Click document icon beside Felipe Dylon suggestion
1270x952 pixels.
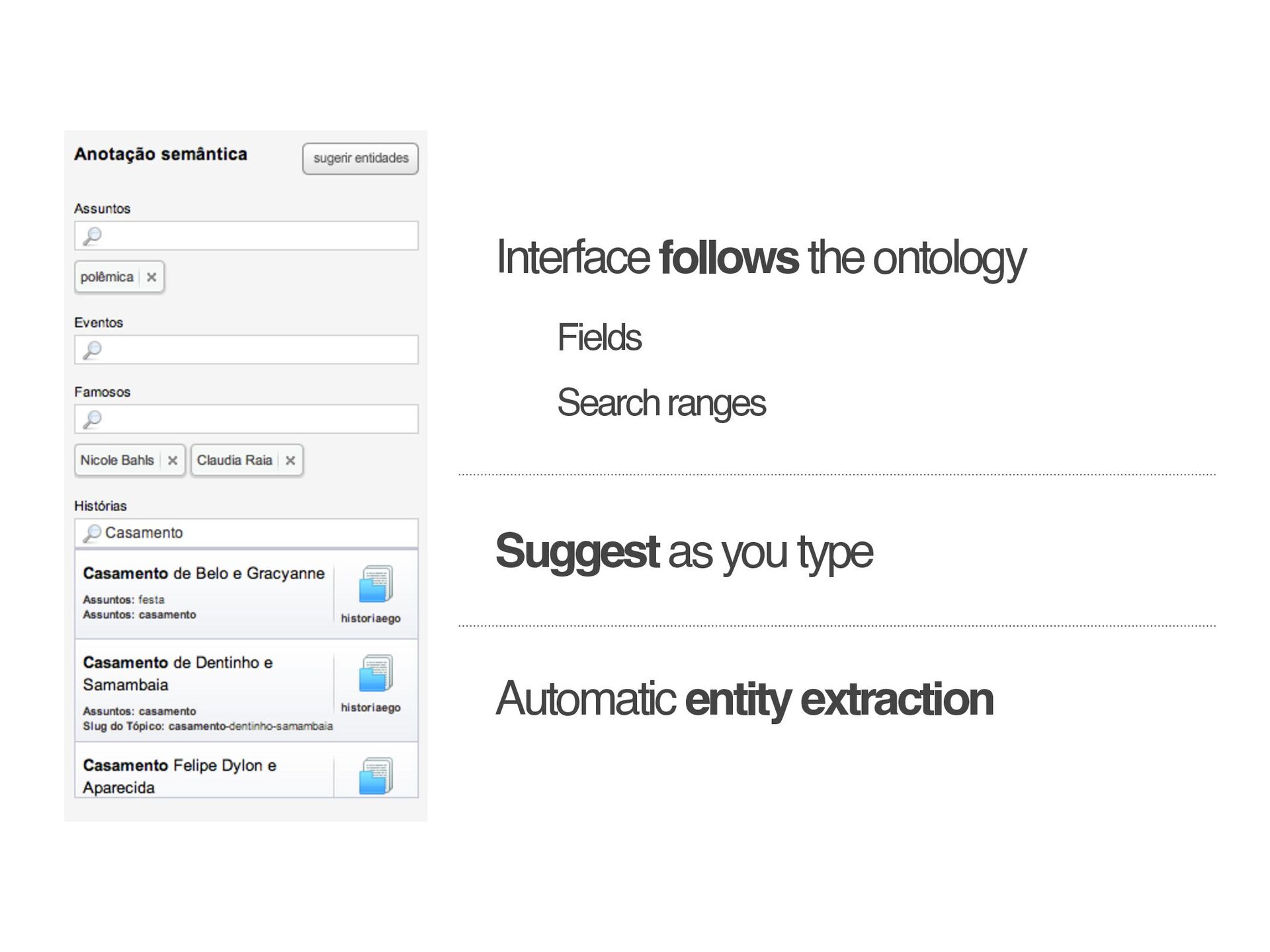click(375, 776)
